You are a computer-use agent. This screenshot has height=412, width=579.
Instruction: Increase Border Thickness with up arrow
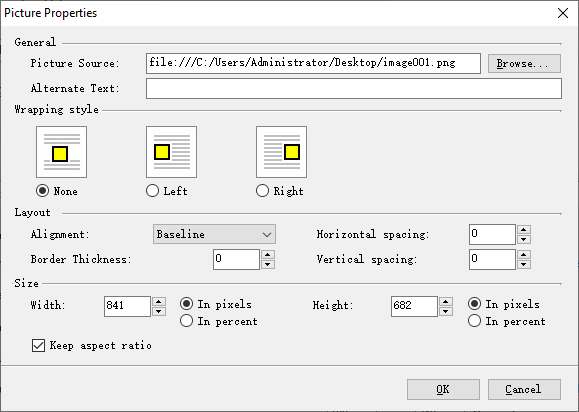(268, 254)
